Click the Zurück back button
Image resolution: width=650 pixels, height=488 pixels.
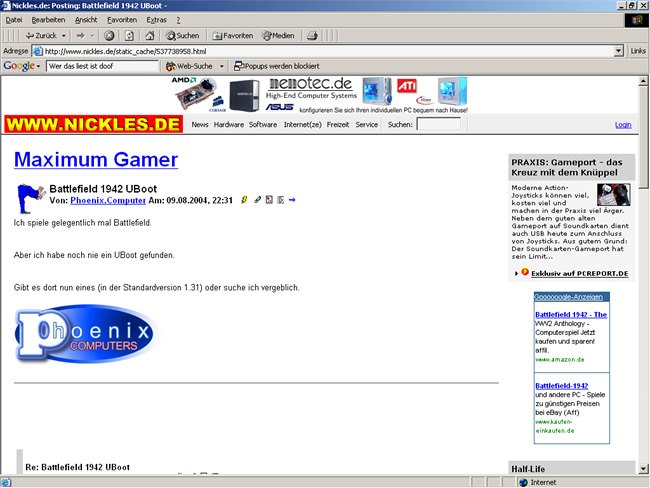41,36
